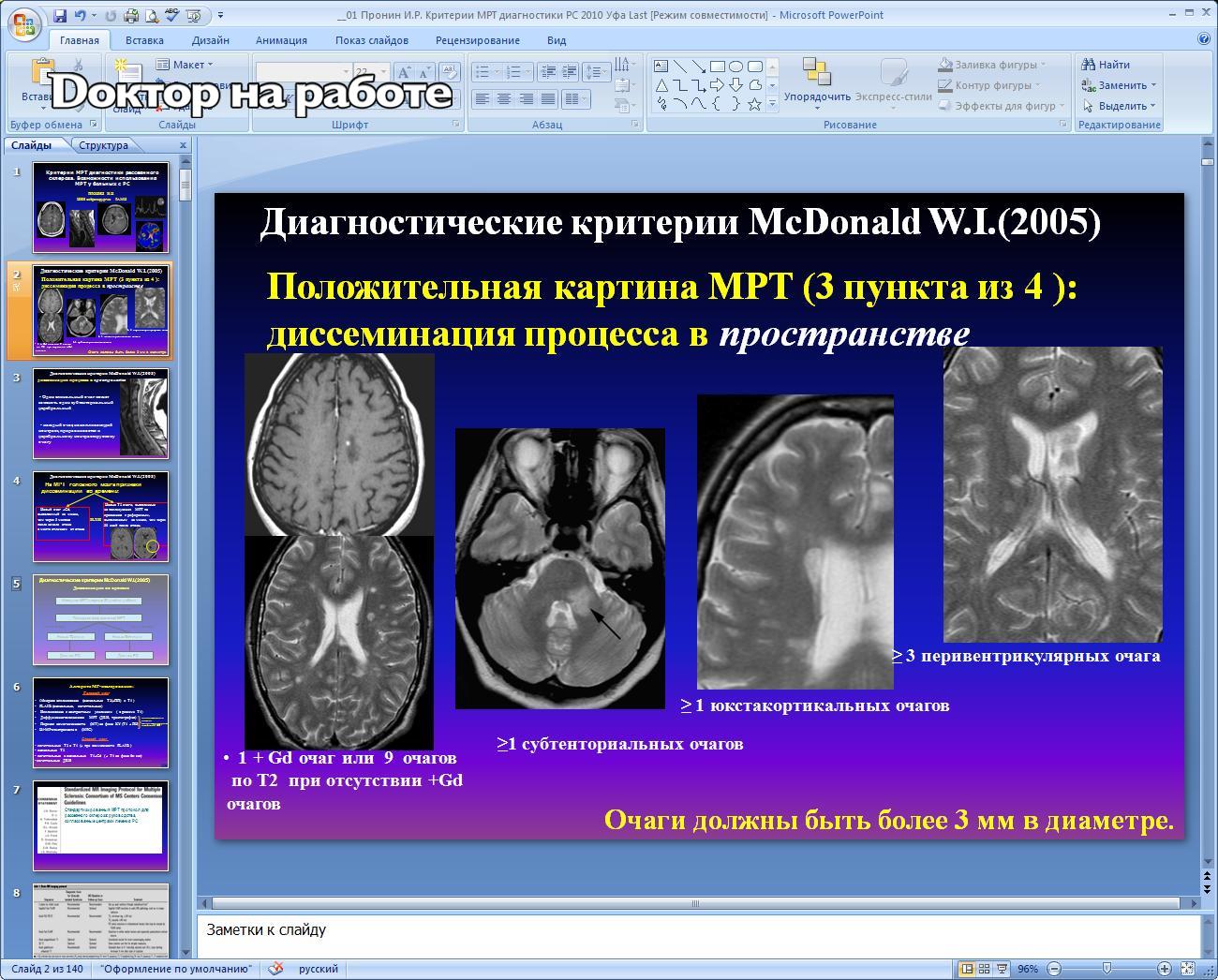
Task: Decrease list indent level
Action: (x=548, y=71)
